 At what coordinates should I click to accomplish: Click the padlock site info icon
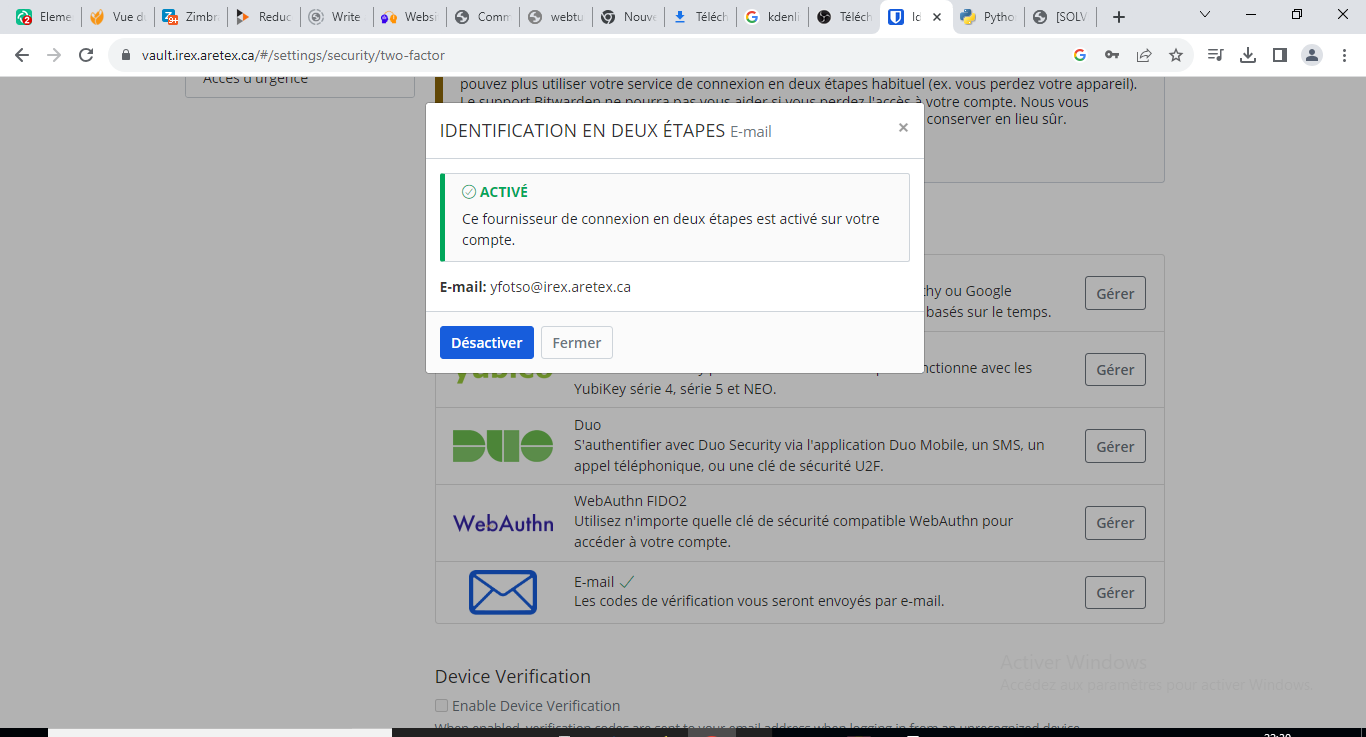(126, 55)
